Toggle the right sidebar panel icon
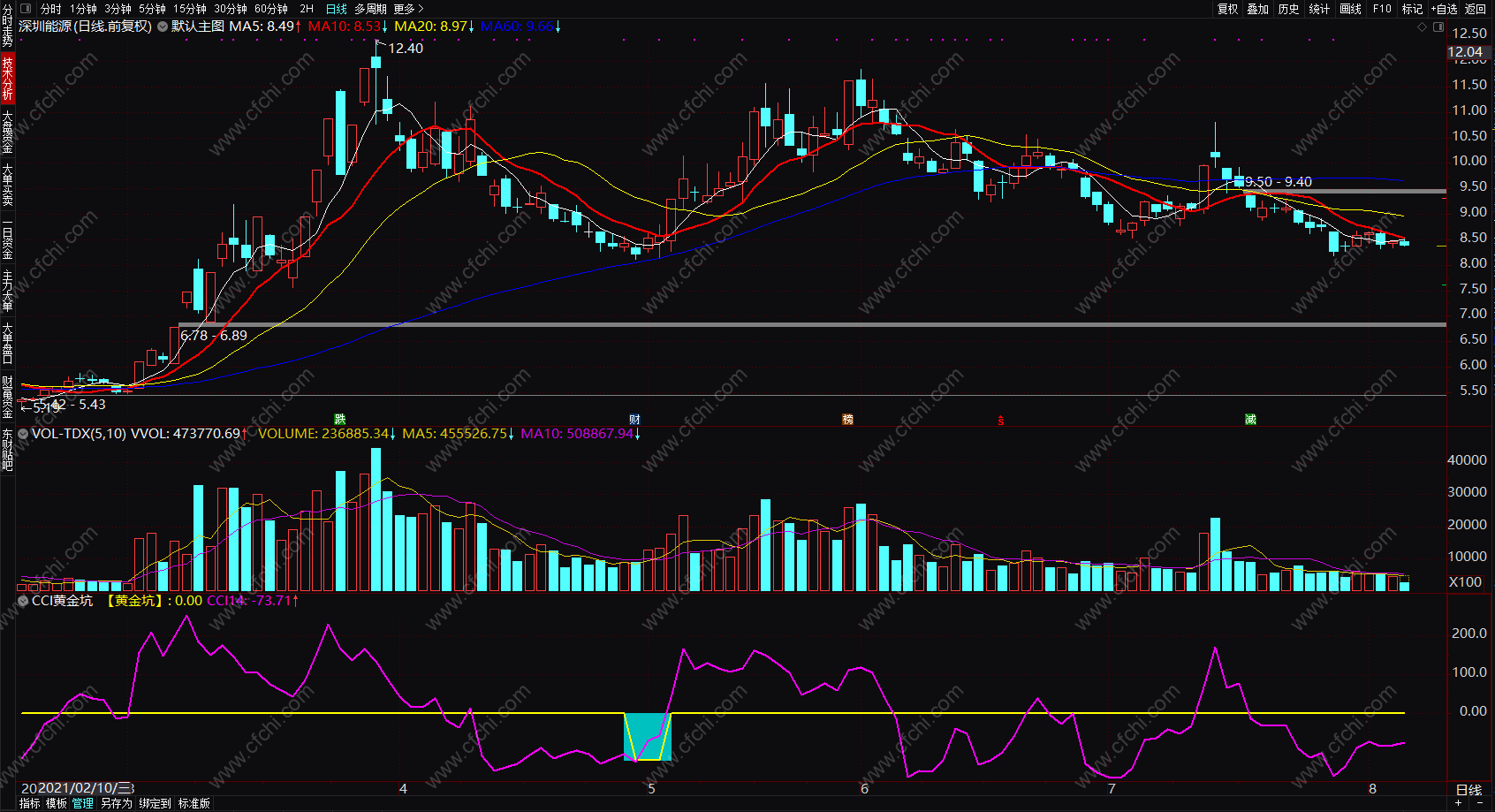The height and width of the screenshot is (812, 1495). (1438, 27)
